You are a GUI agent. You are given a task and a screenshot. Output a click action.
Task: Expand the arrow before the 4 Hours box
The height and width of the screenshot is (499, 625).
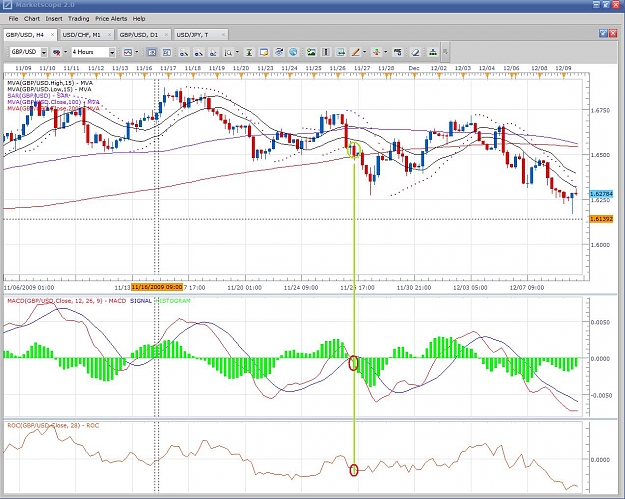65,52
